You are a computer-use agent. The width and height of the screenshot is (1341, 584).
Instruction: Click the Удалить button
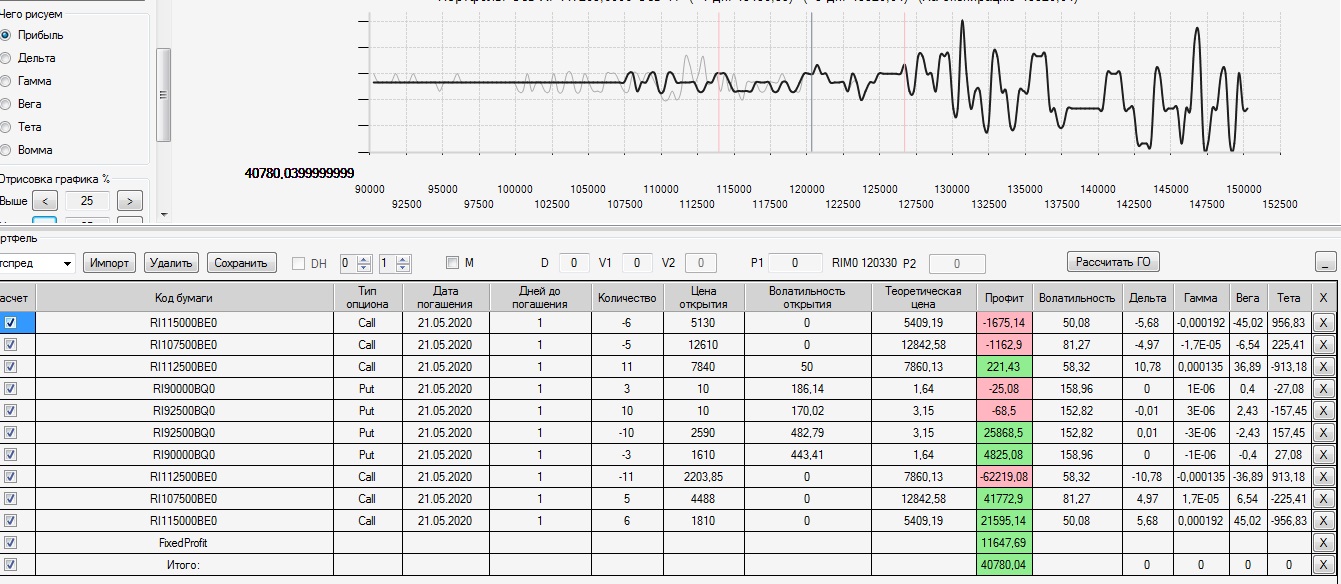pyautogui.click(x=172, y=263)
